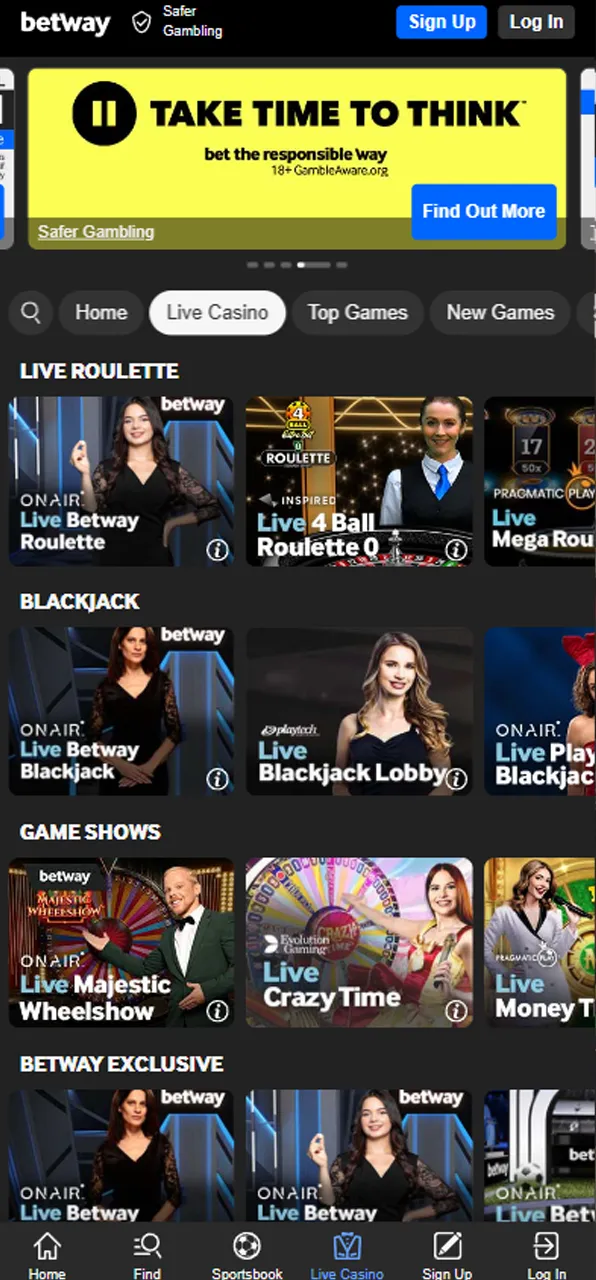Select the Home category pill
Viewport: 596px width, 1280px height.
101,313
